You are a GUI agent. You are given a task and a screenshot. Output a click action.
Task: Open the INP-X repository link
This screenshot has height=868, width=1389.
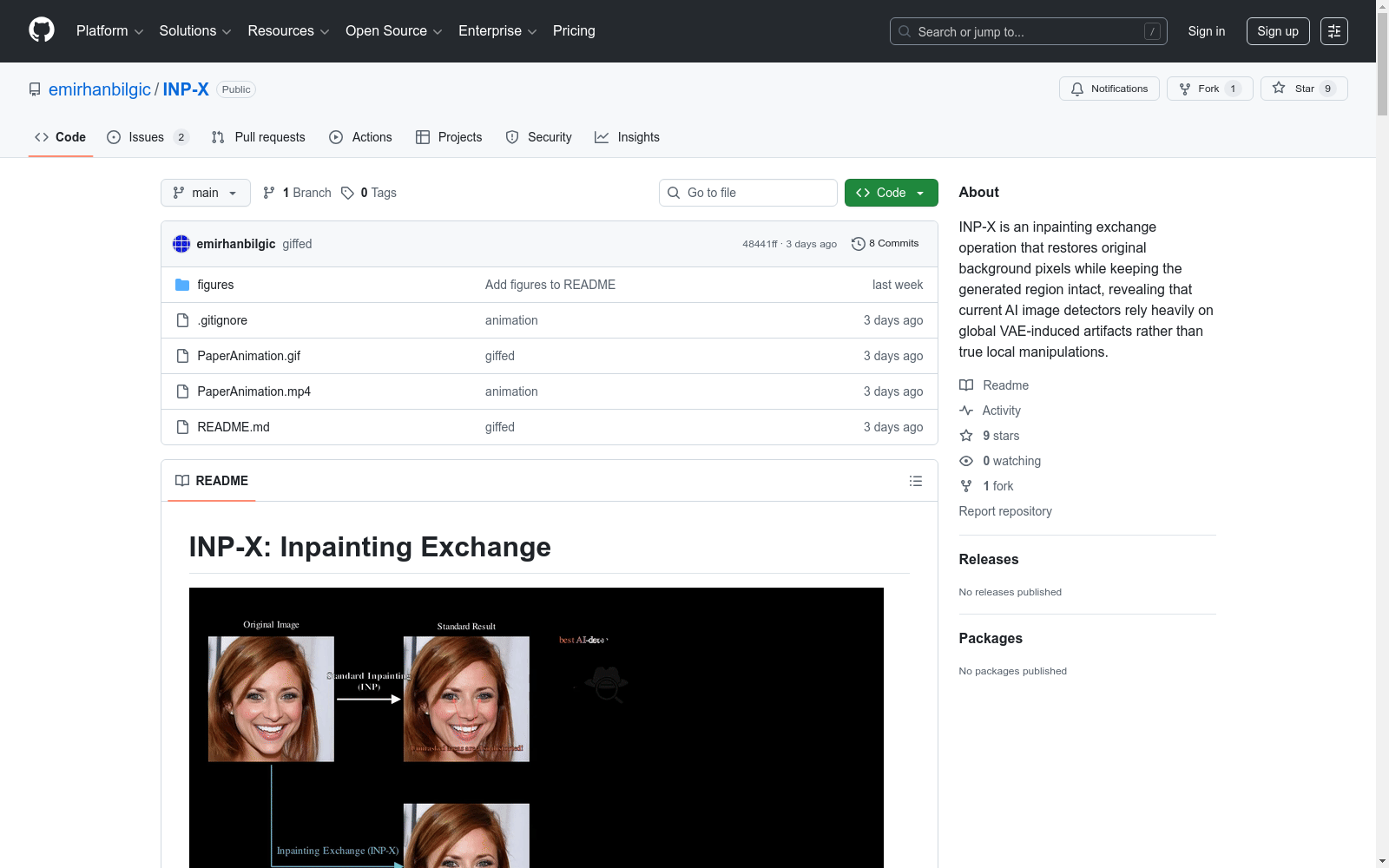pos(186,89)
